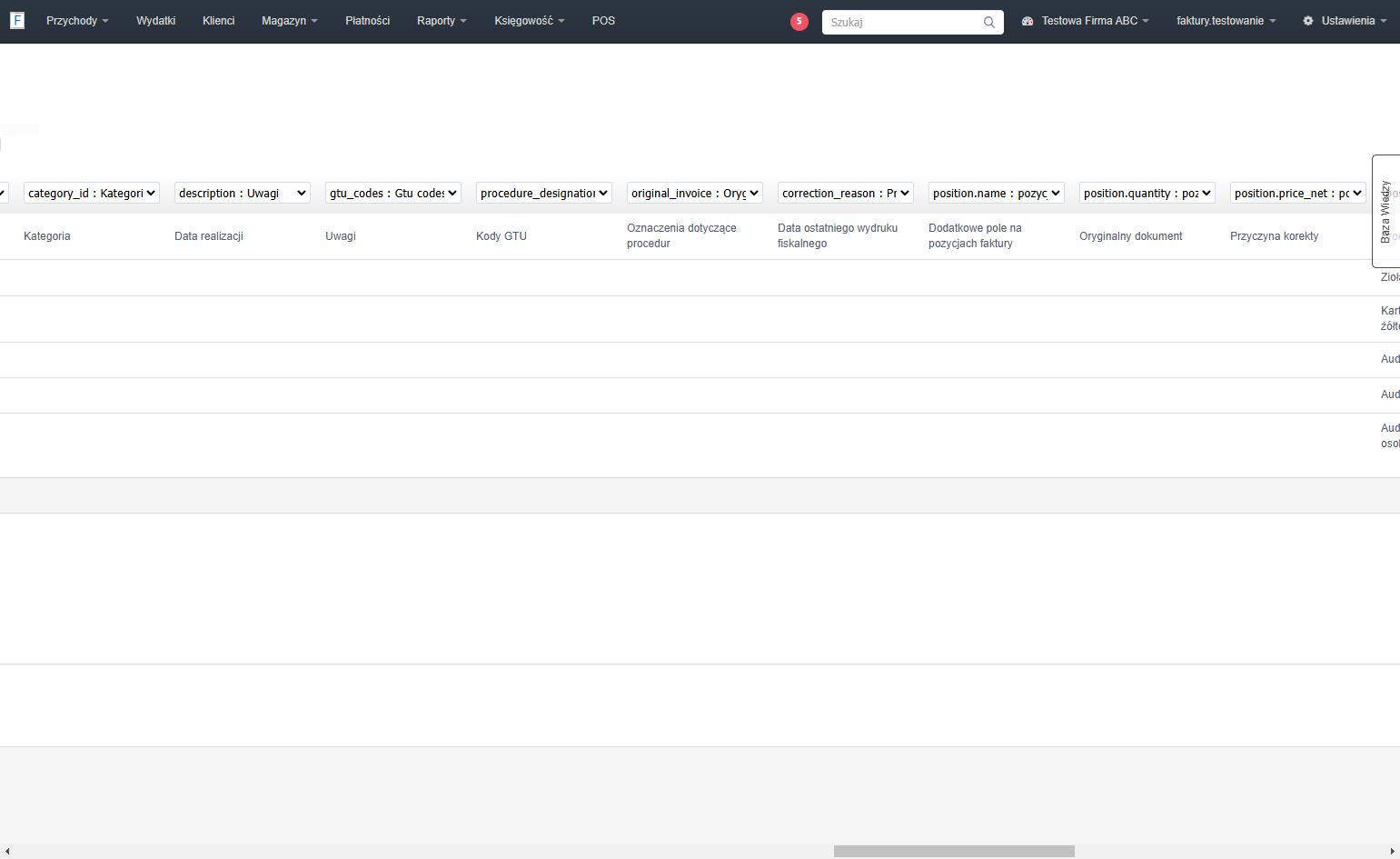The image size is (1400, 859).
Task: Open the notifications badge showing 5
Action: pyautogui.click(x=799, y=22)
